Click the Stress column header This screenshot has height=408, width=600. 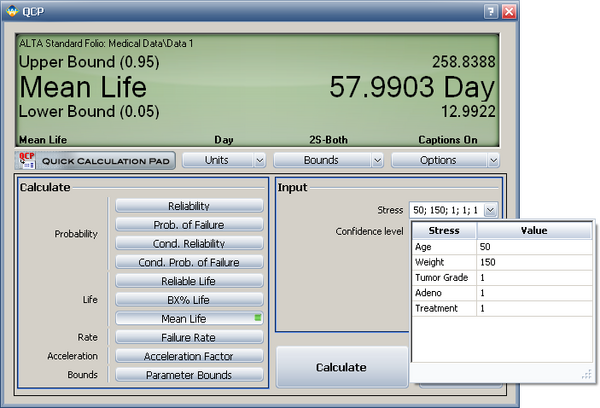tap(444, 230)
